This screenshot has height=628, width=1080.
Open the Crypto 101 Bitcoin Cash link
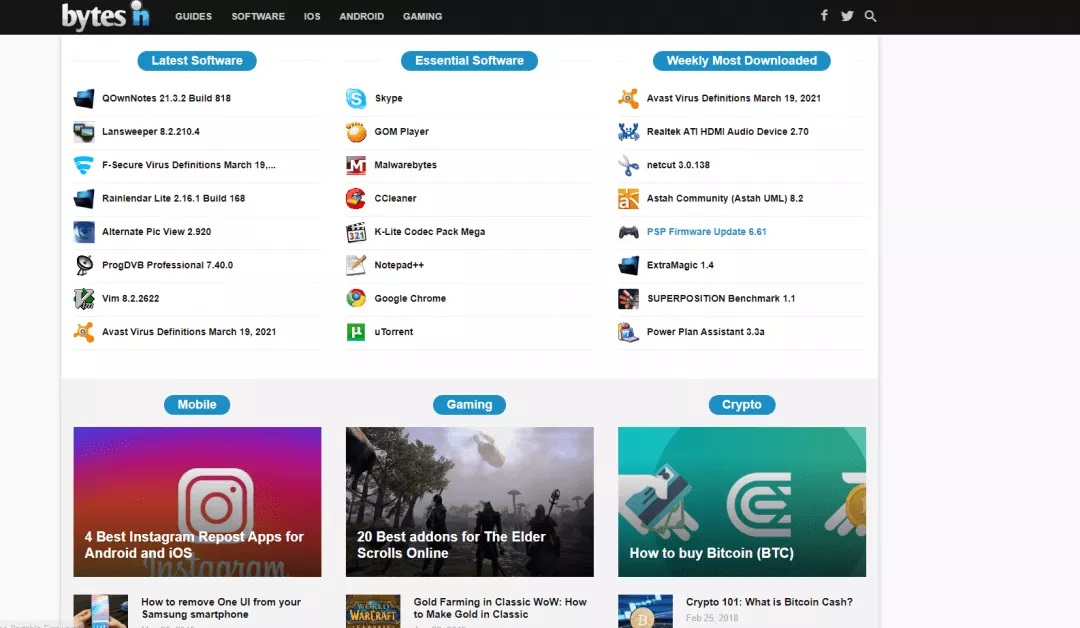coord(769,602)
